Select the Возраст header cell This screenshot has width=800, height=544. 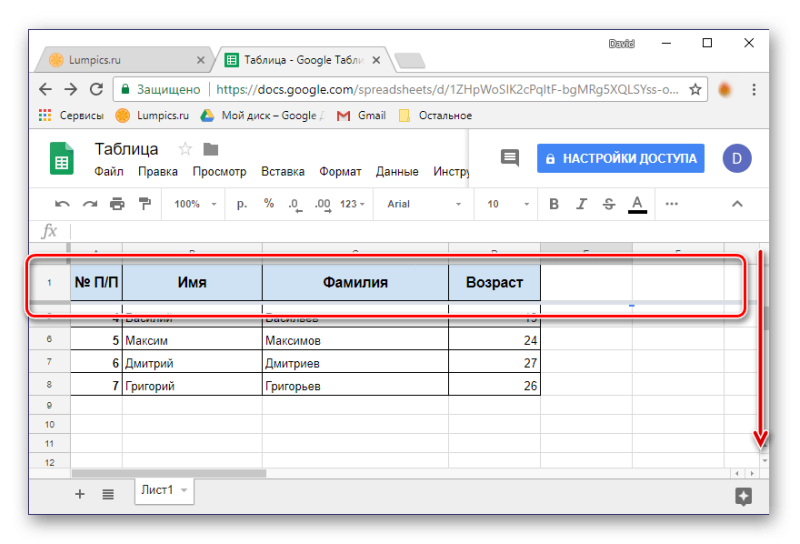(x=494, y=282)
